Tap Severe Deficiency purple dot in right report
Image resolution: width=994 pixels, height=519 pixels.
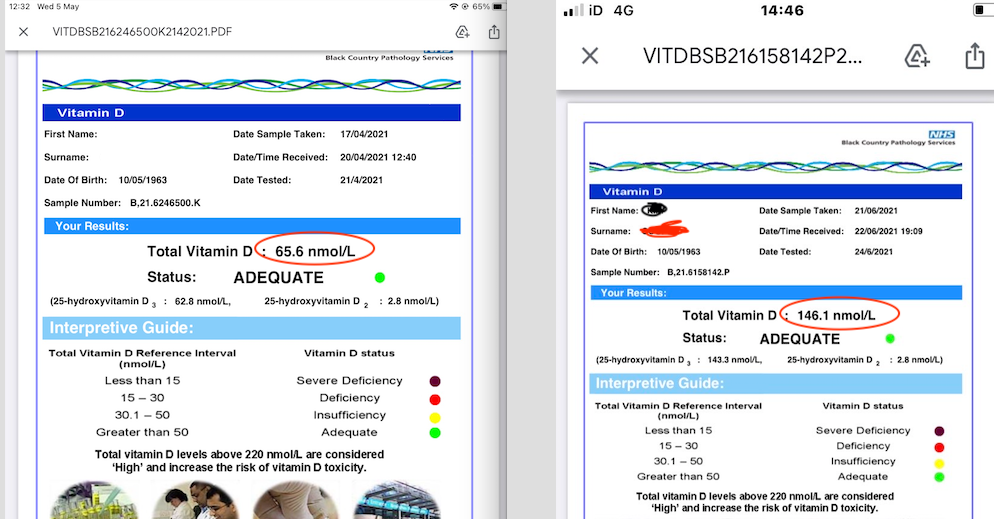939,431
